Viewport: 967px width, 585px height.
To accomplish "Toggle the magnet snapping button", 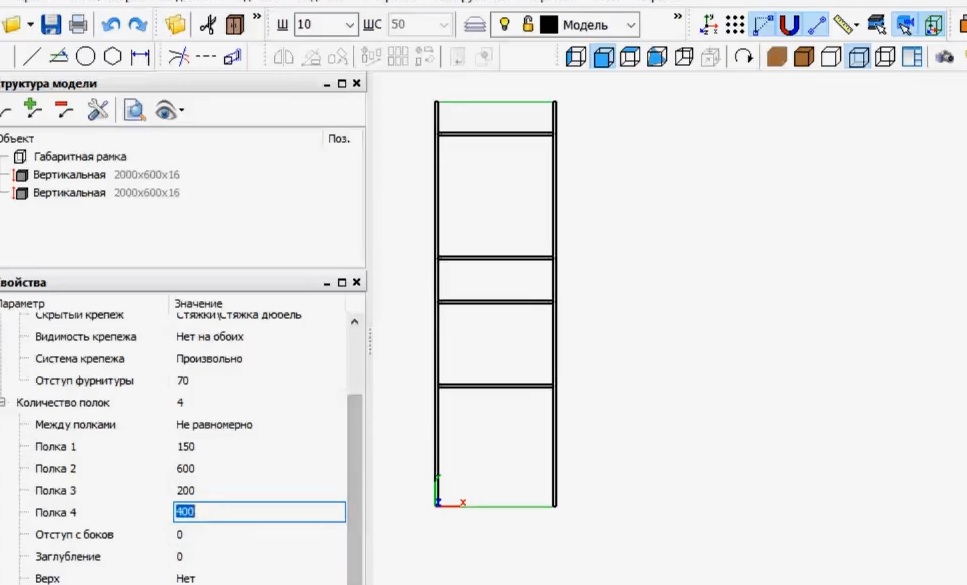I will (x=789, y=25).
